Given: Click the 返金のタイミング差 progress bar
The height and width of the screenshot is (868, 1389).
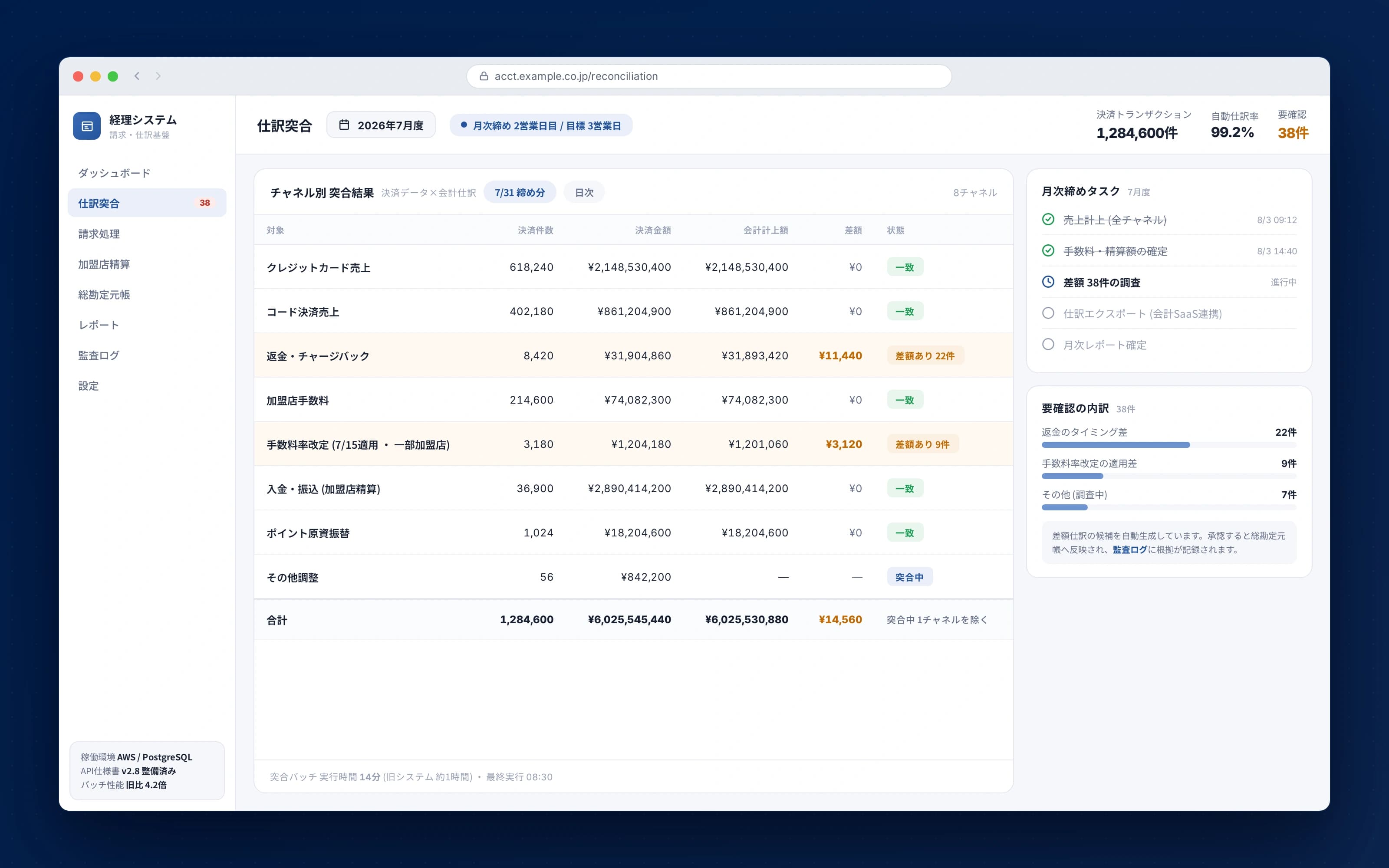Looking at the screenshot, I should (1168, 445).
